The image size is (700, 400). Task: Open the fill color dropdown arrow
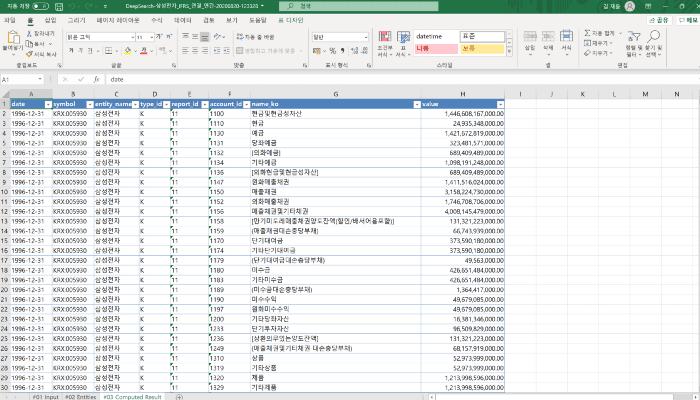135,51
